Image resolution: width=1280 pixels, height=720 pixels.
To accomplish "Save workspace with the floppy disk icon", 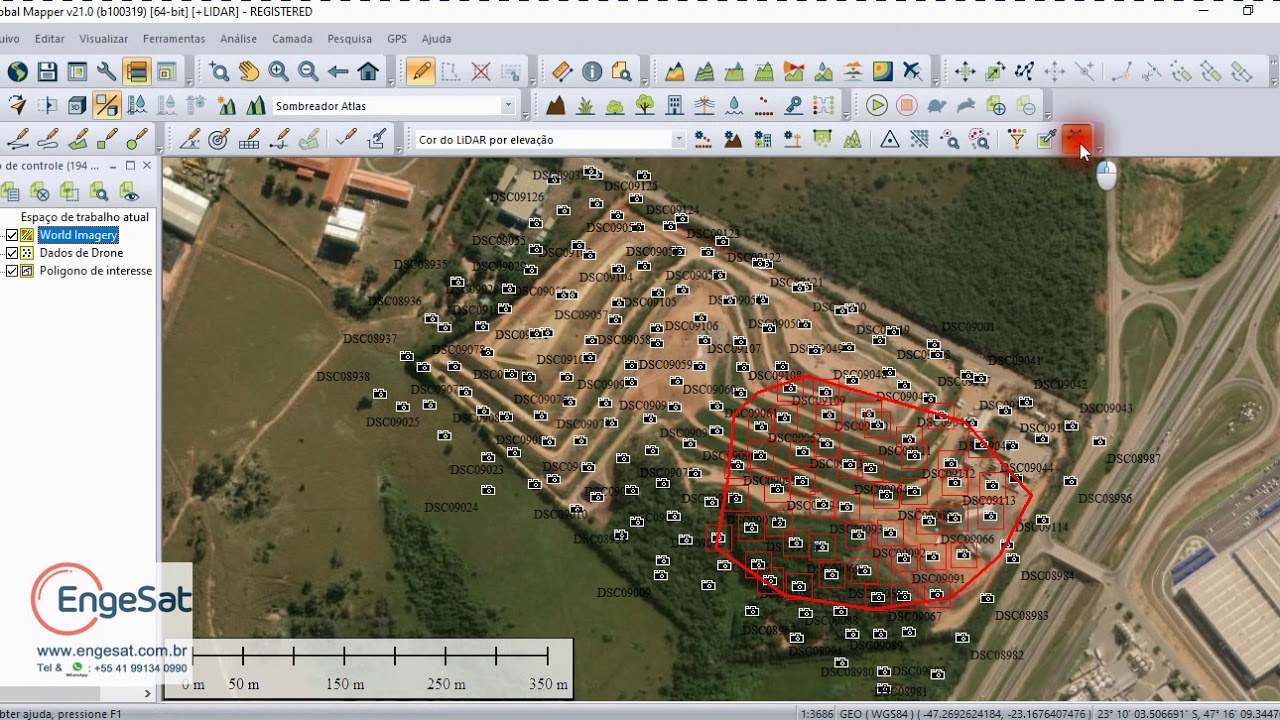I will pyautogui.click(x=47, y=72).
